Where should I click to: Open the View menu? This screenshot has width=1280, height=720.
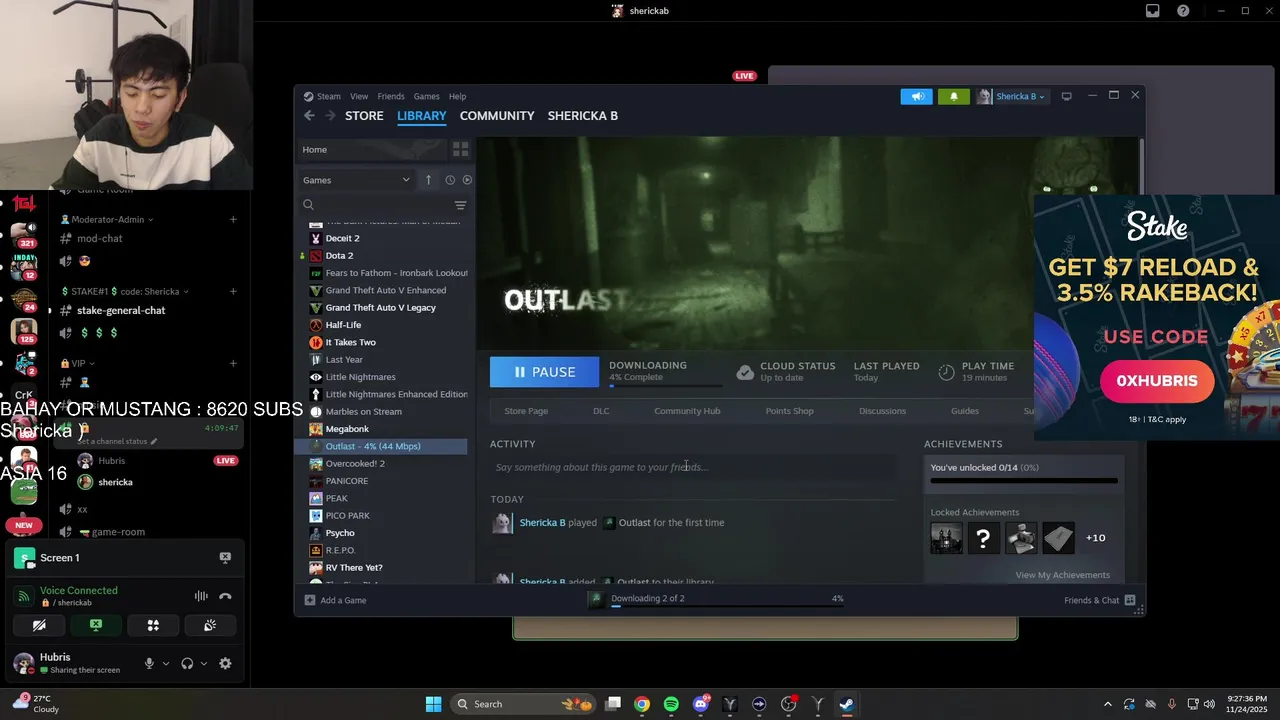(x=359, y=97)
